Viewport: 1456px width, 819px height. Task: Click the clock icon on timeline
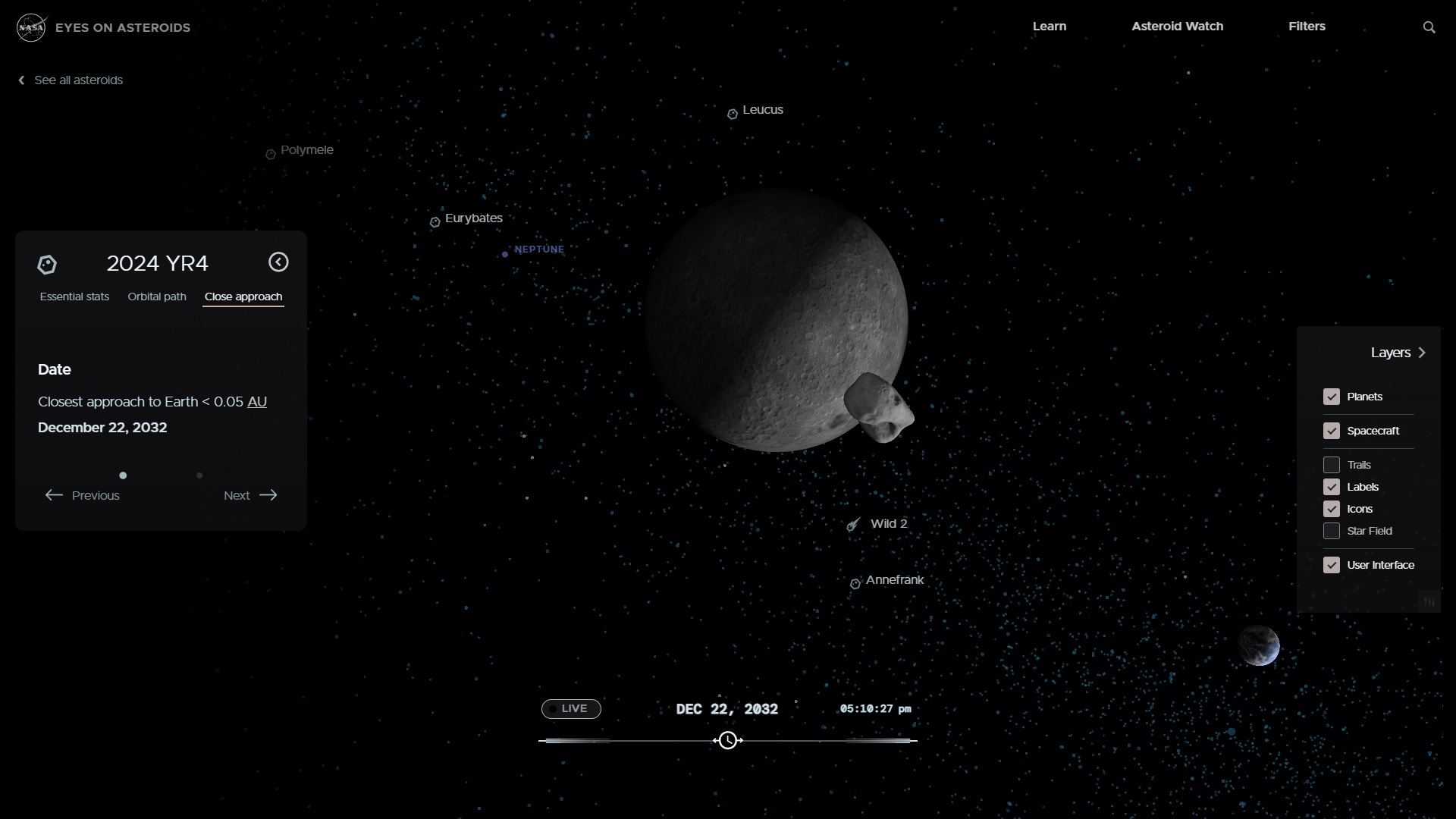pos(728,740)
